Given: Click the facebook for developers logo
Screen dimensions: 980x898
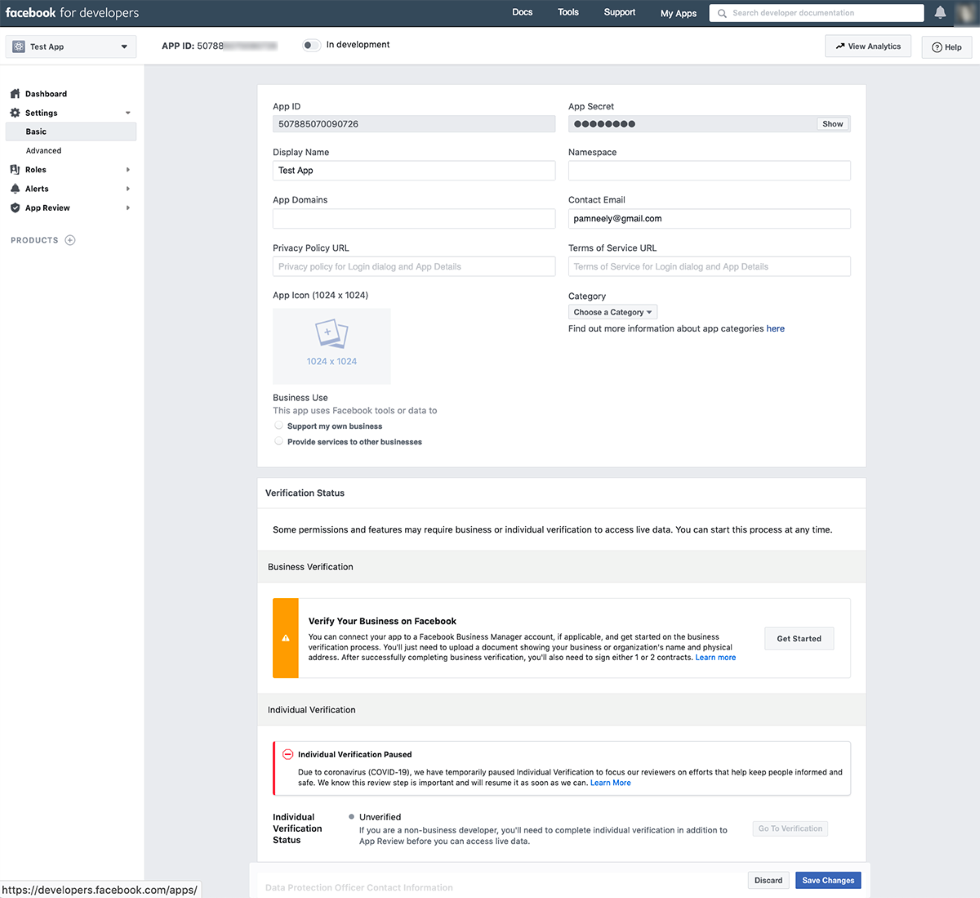Looking at the screenshot, I should (72, 12).
